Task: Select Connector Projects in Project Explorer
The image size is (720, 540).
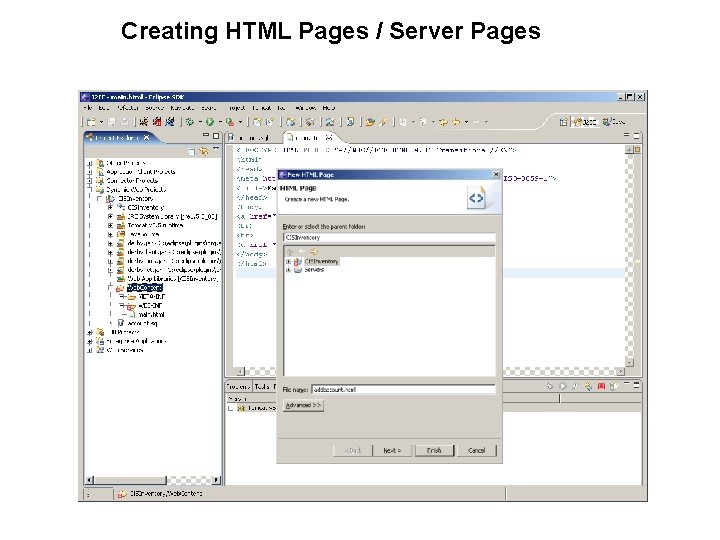Action: pos(132,180)
